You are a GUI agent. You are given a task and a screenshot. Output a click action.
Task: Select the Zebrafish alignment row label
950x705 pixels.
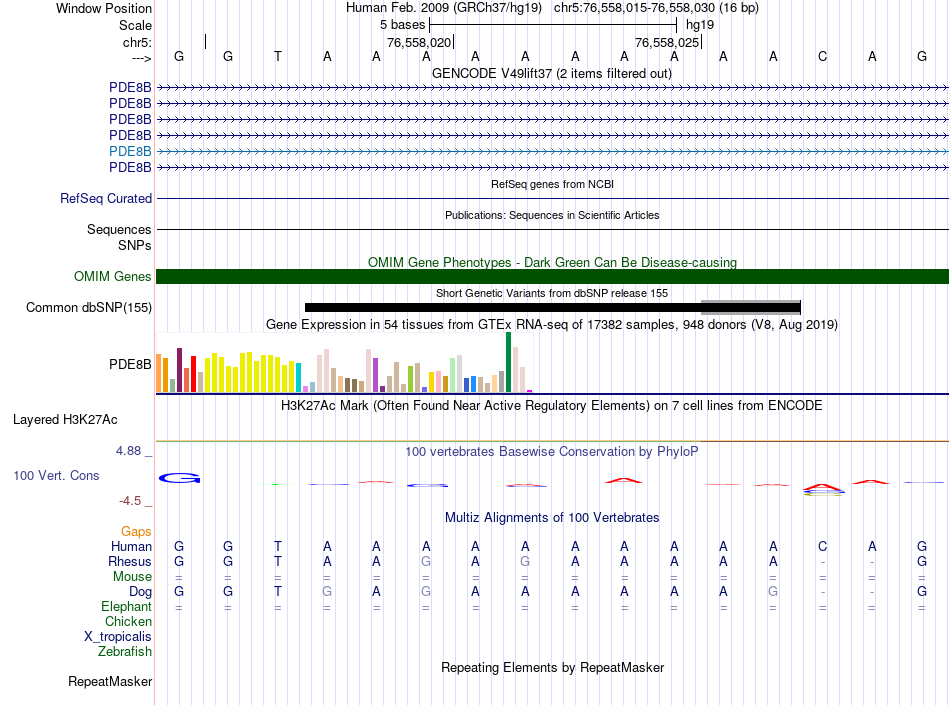125,652
